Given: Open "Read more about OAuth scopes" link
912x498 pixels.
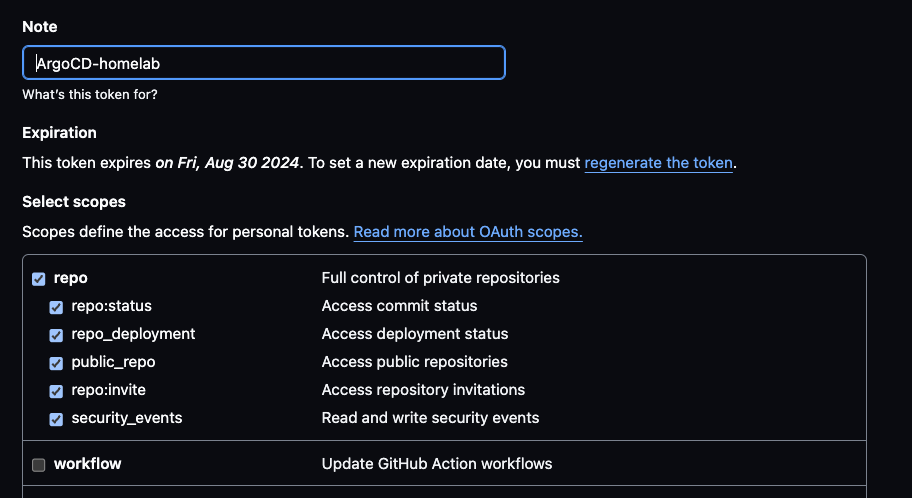Looking at the screenshot, I should 467,232.
